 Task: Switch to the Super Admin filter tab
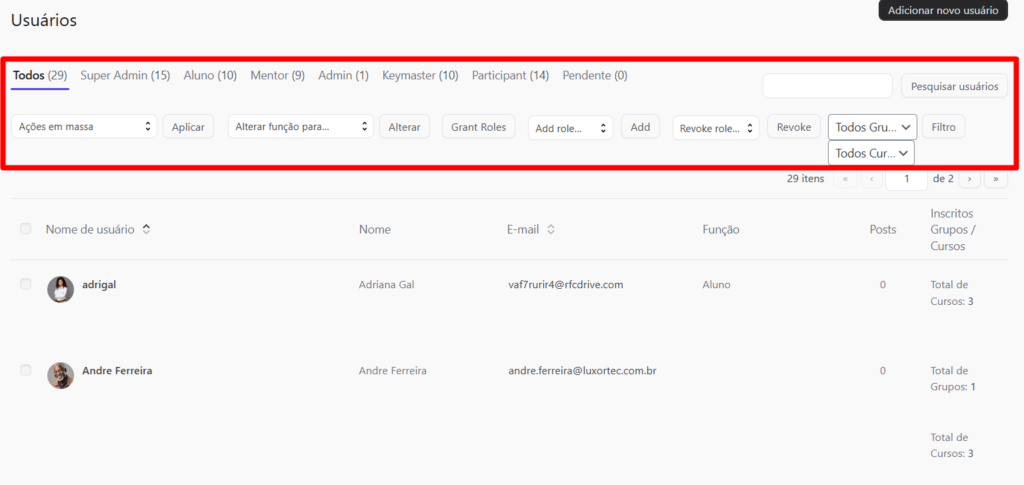point(125,75)
